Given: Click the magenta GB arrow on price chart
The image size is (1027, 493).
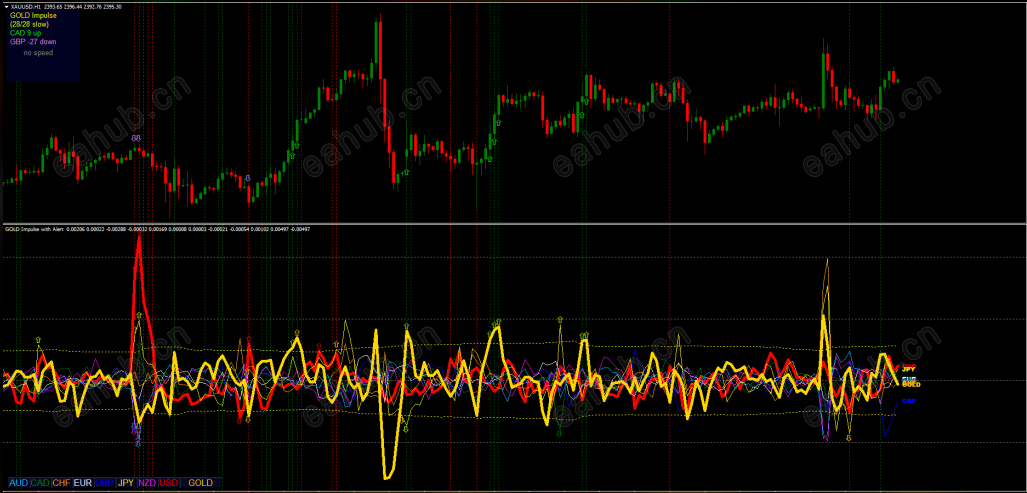Looking at the screenshot, I should (136, 138).
